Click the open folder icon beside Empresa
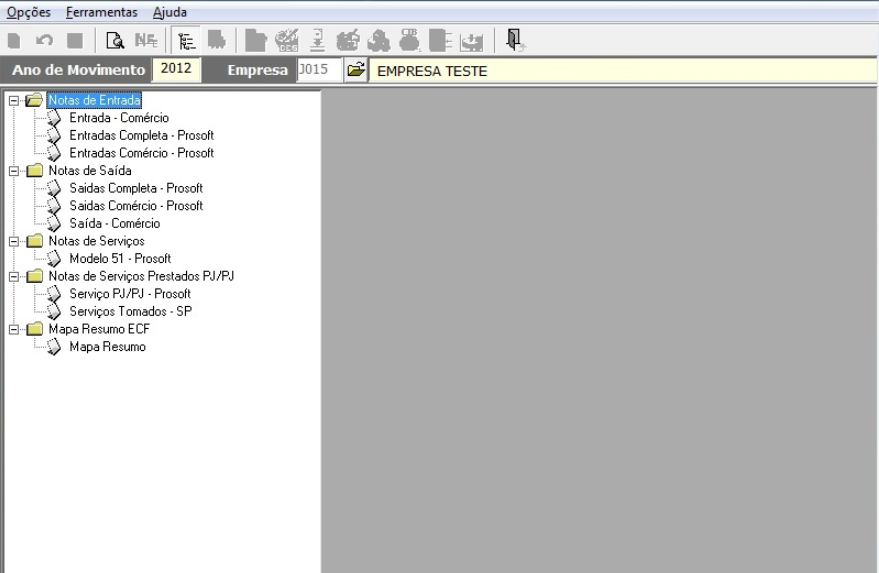Viewport: 879px width, 573px height. 354,71
